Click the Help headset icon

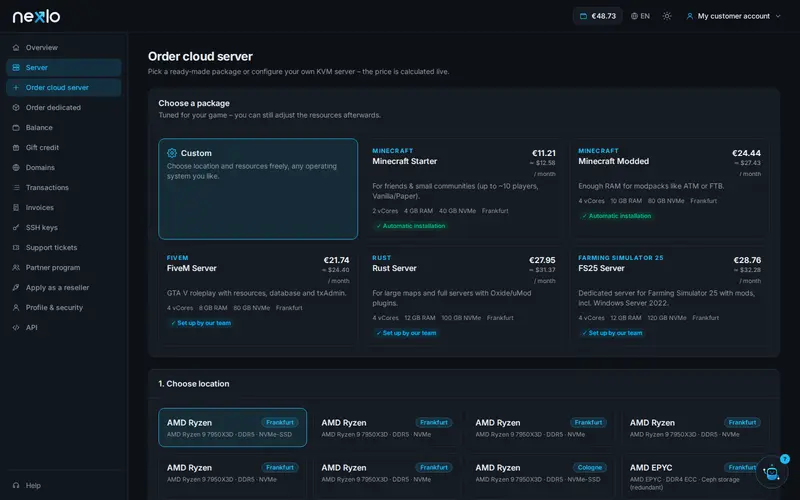point(16,485)
